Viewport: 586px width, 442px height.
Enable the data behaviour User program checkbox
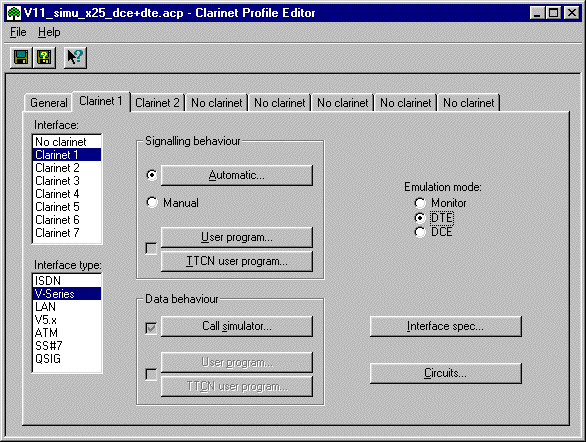tap(151, 374)
